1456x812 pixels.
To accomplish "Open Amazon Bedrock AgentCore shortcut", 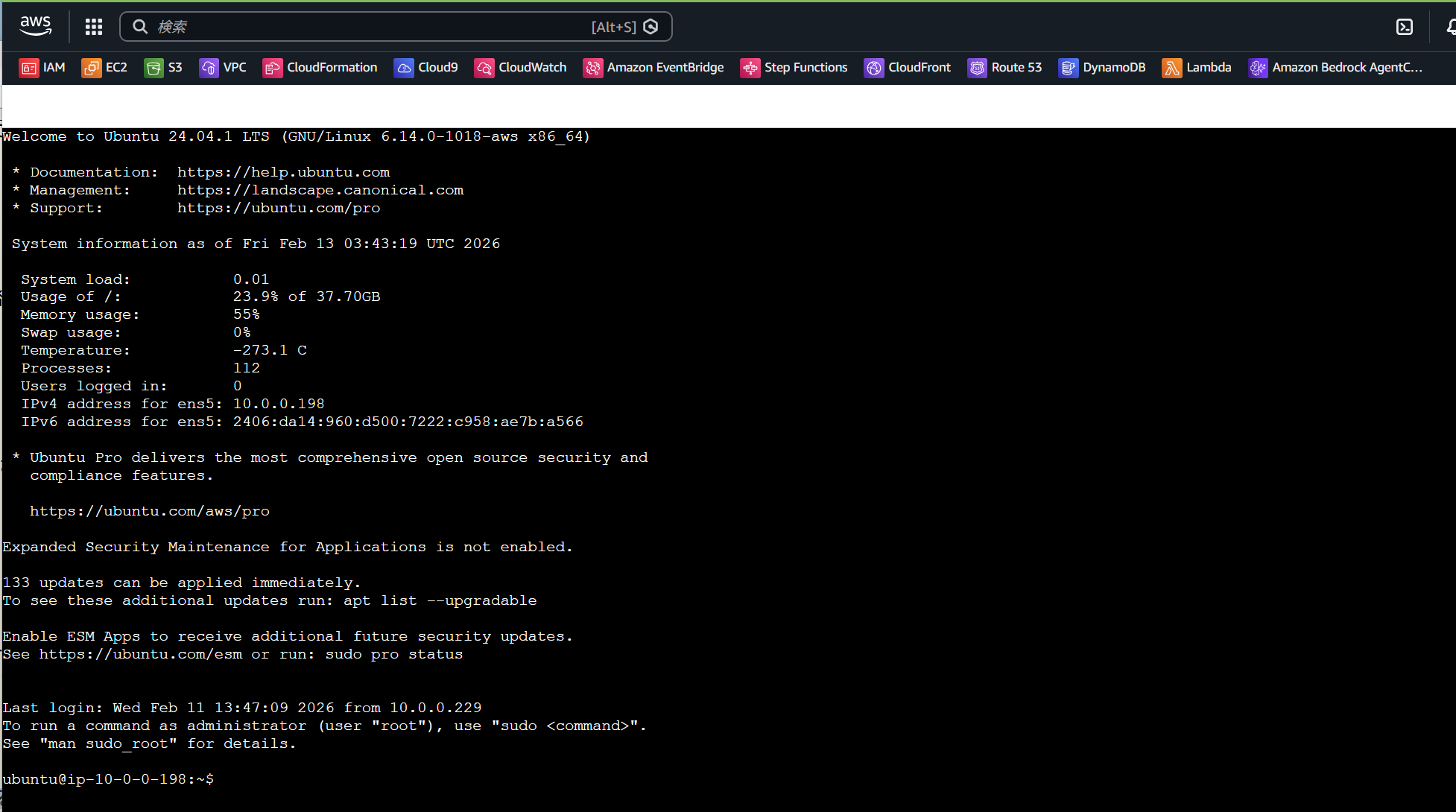I will [1336, 67].
